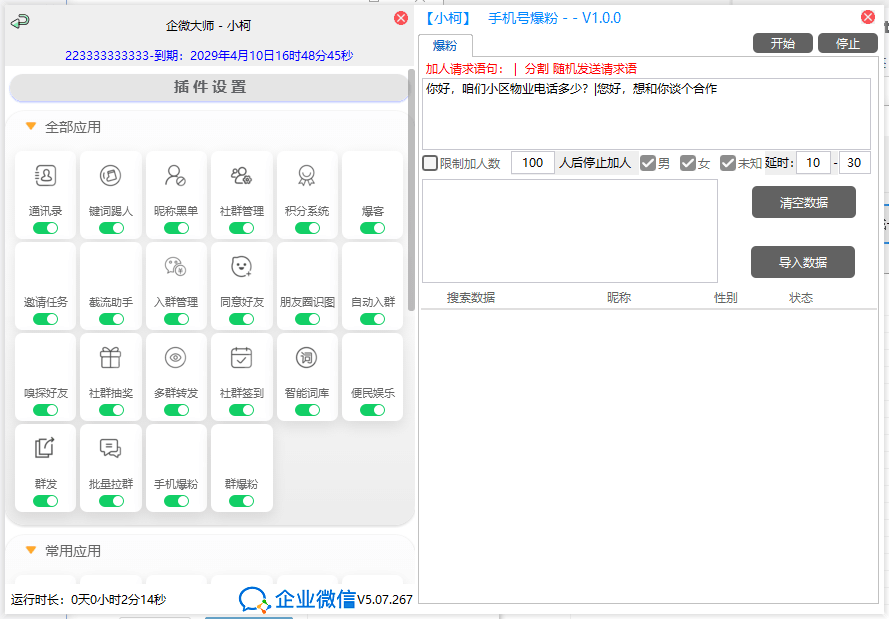Screen dimensions: 889x619
Task: Toggle the 朋友圈识图 switch
Action: (307, 319)
